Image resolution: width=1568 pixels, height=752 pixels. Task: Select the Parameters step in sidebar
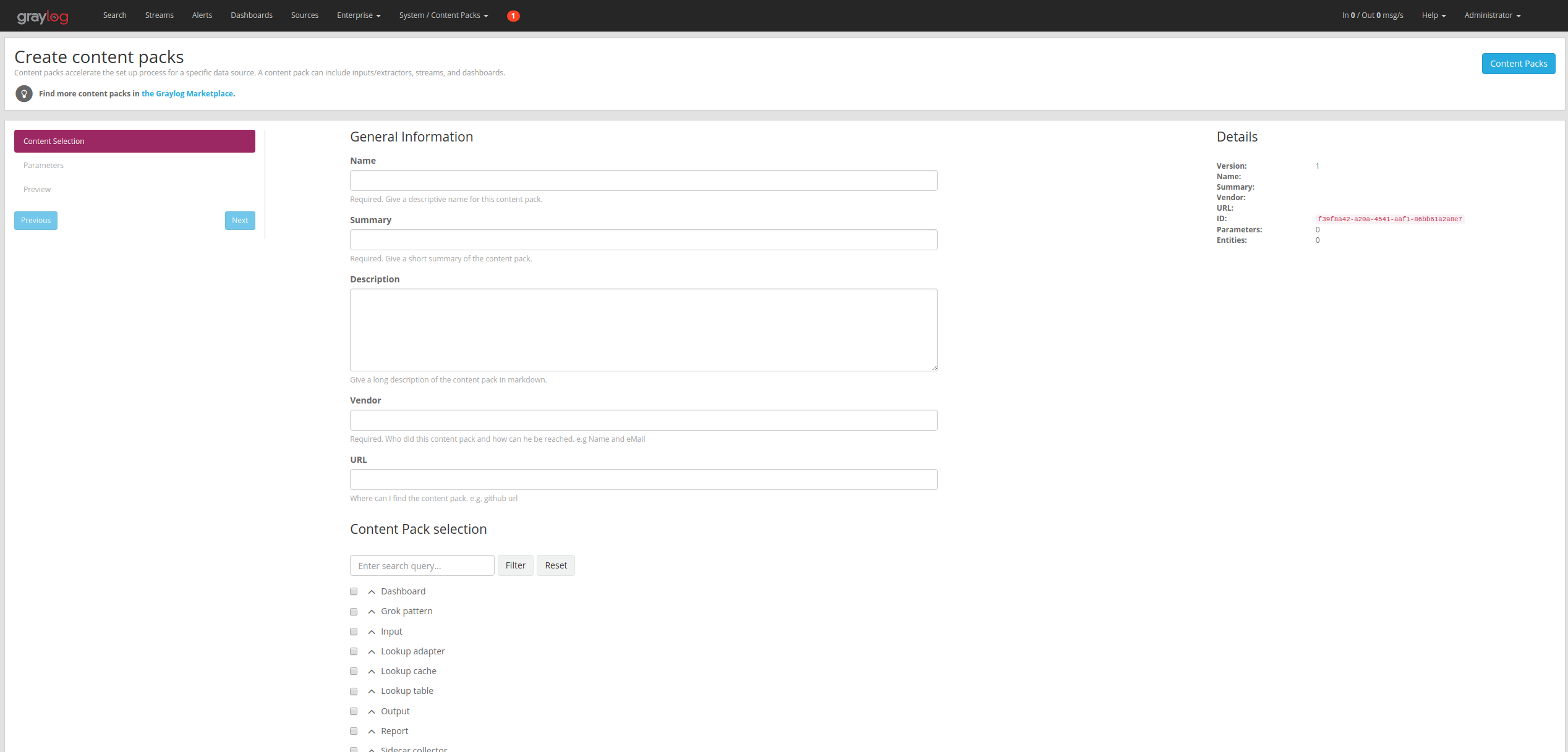coord(43,165)
